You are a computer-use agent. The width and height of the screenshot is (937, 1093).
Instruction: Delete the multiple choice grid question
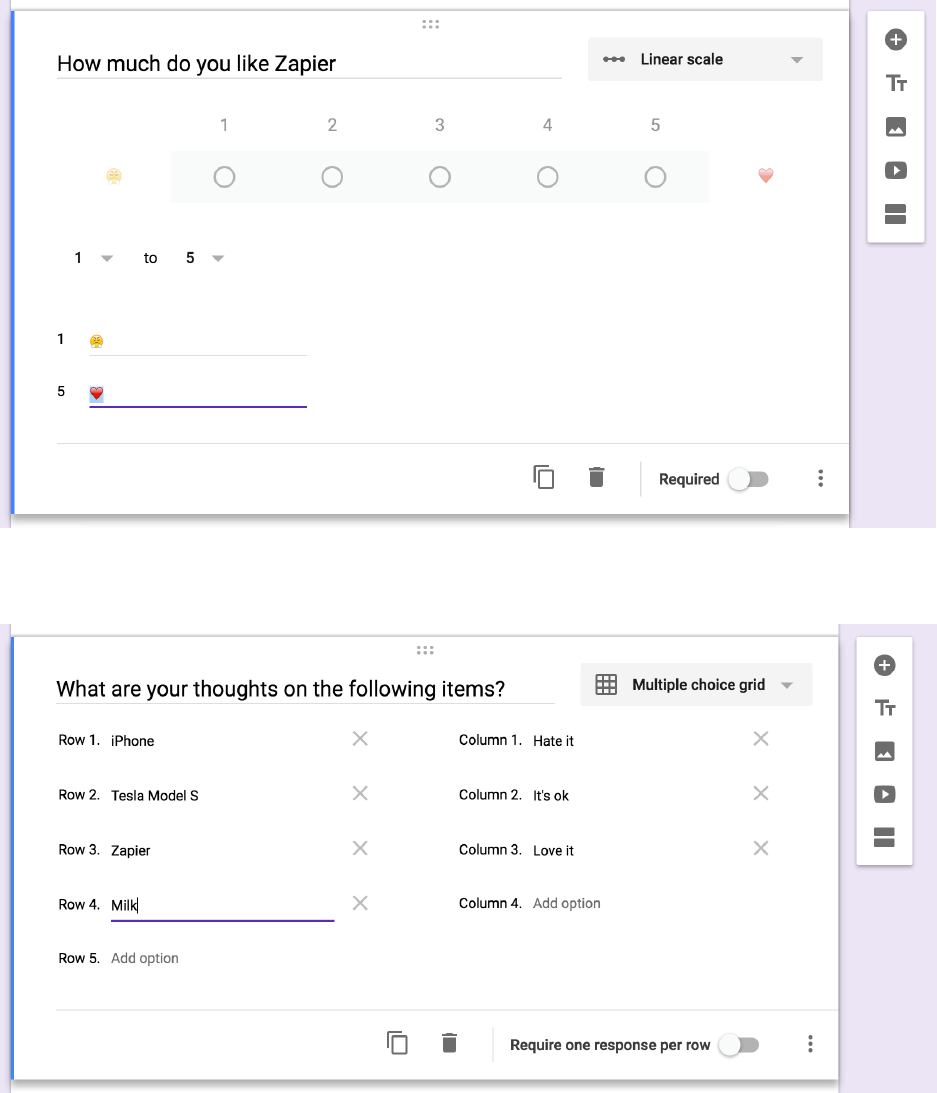click(450, 1044)
